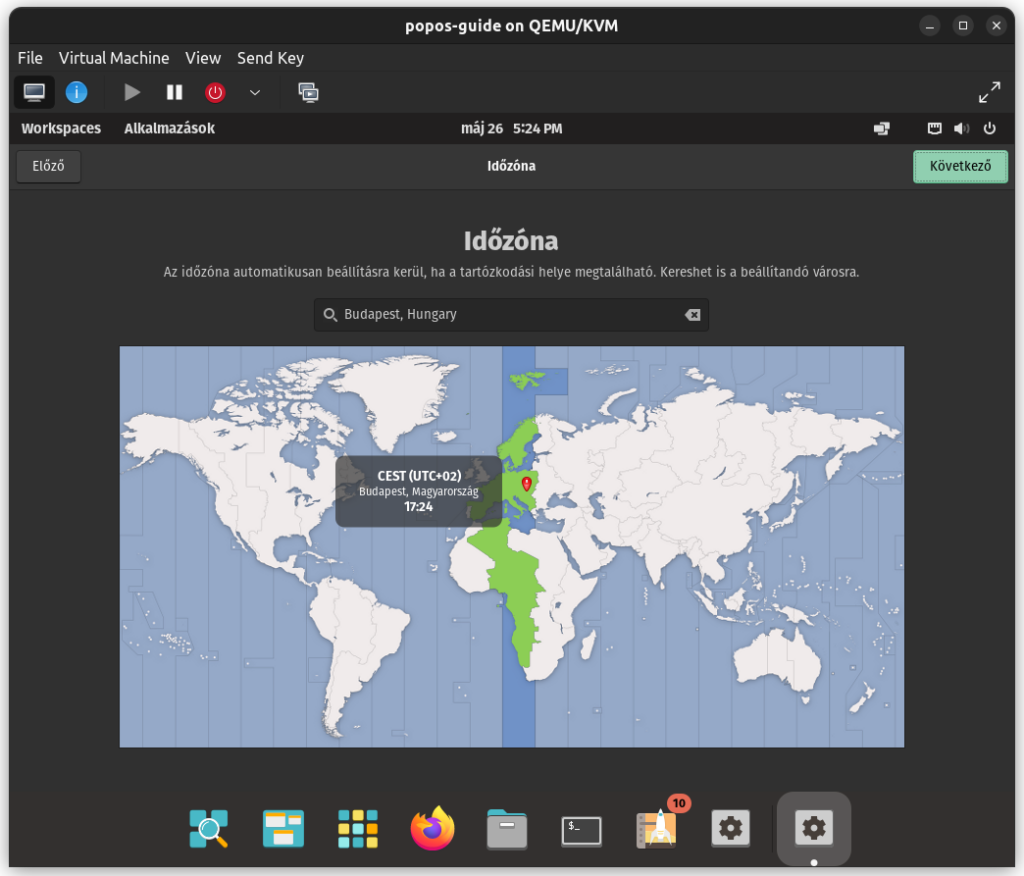
Task: Click the network status icon
Action: pos(935,128)
